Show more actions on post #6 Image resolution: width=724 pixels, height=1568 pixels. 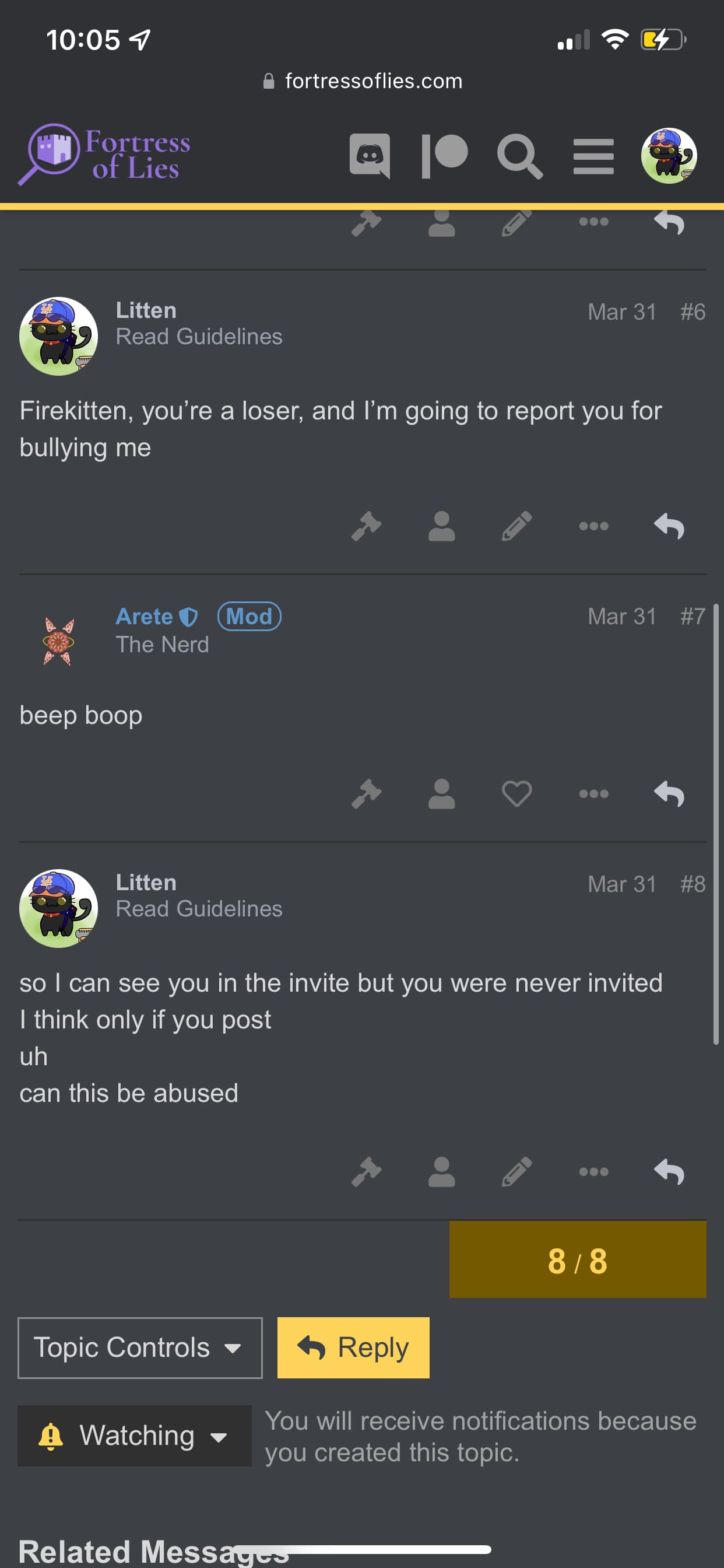click(593, 526)
